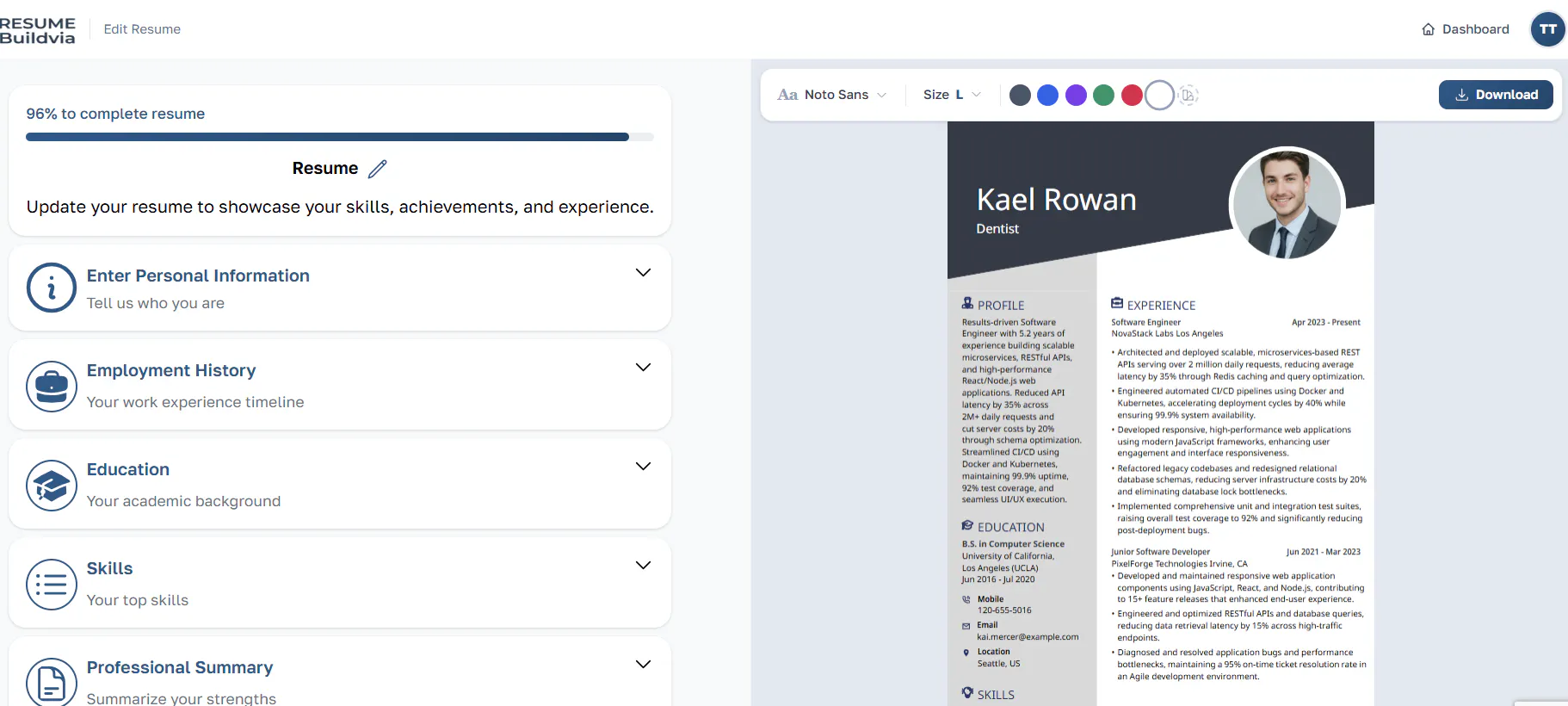Click the SKILLS section icon in resume
1568x706 pixels.
click(x=967, y=693)
